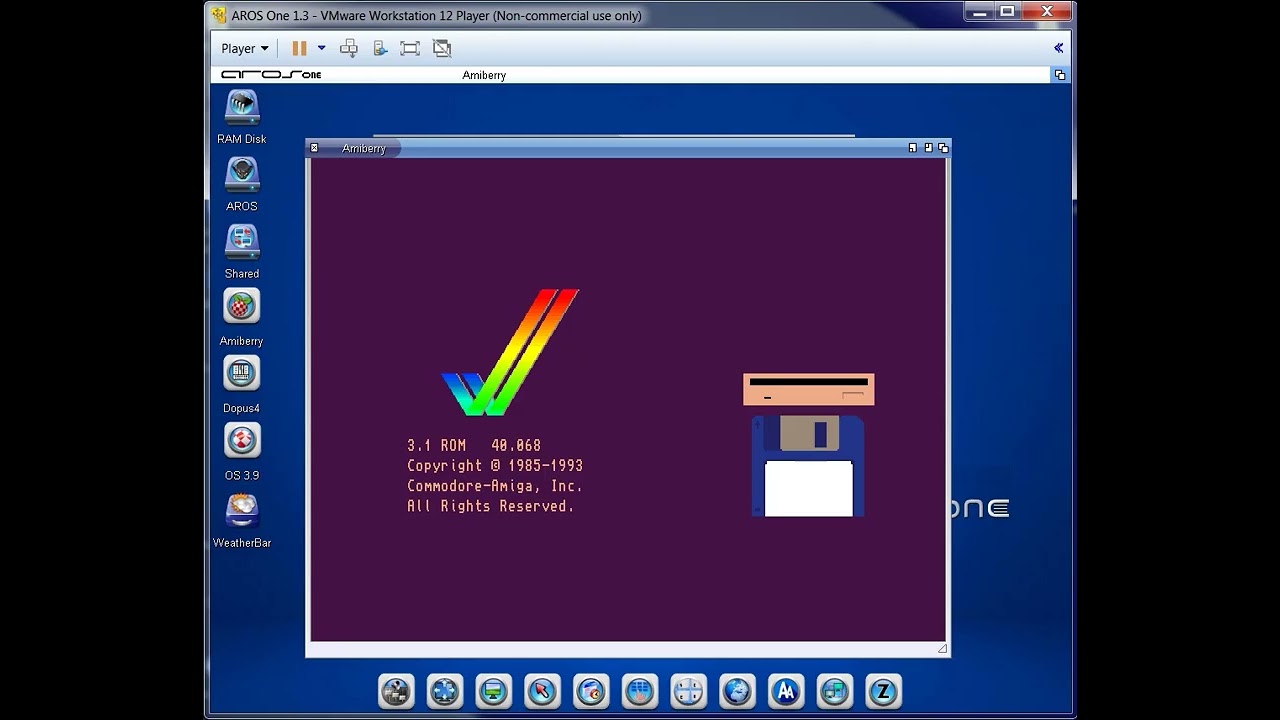This screenshot has height=720, width=1280.
Task: Click the Amiberry window depth gadget
Action: (x=943, y=148)
